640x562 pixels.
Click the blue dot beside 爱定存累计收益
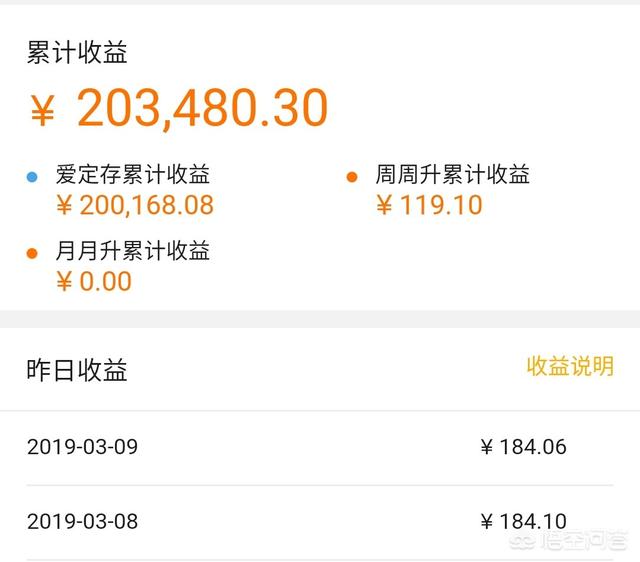click(32, 177)
